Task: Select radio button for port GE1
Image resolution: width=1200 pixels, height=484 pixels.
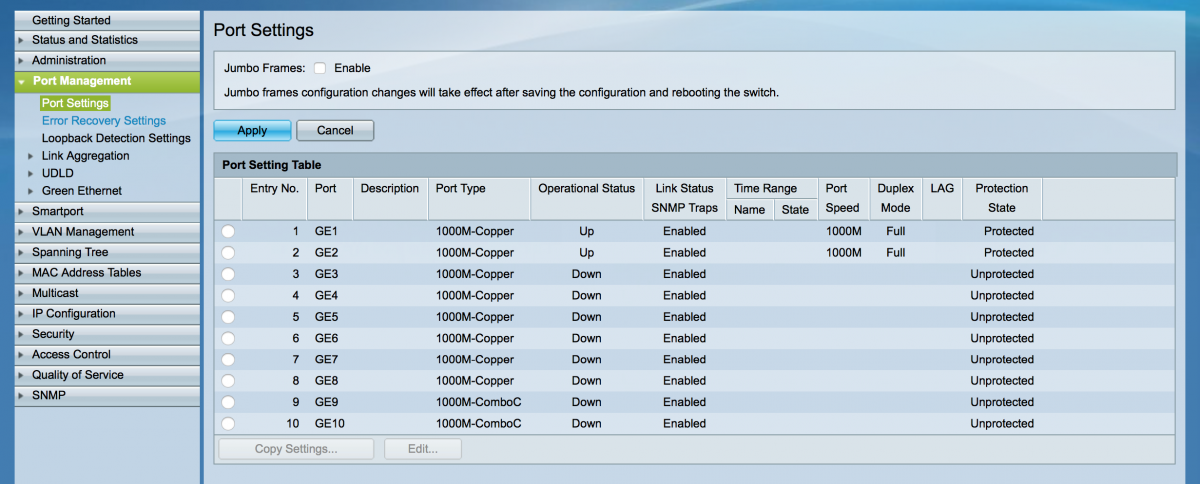Action: point(228,231)
